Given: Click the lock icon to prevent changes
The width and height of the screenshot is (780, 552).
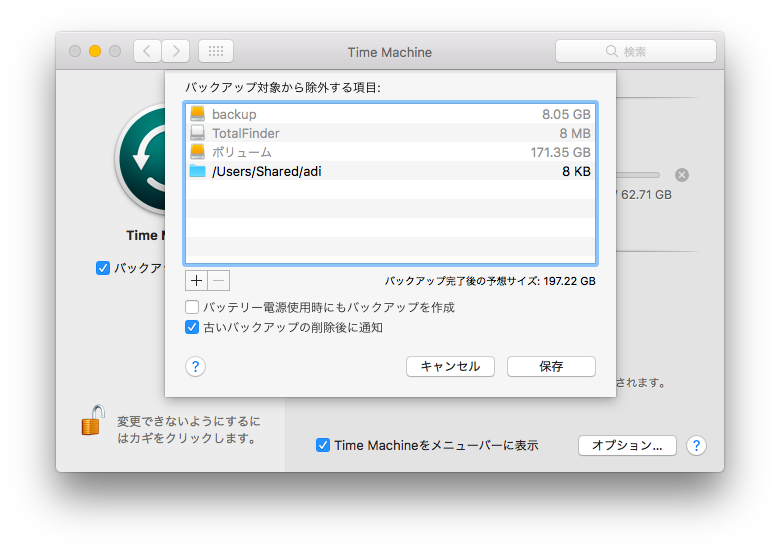Looking at the screenshot, I should pos(93,420).
